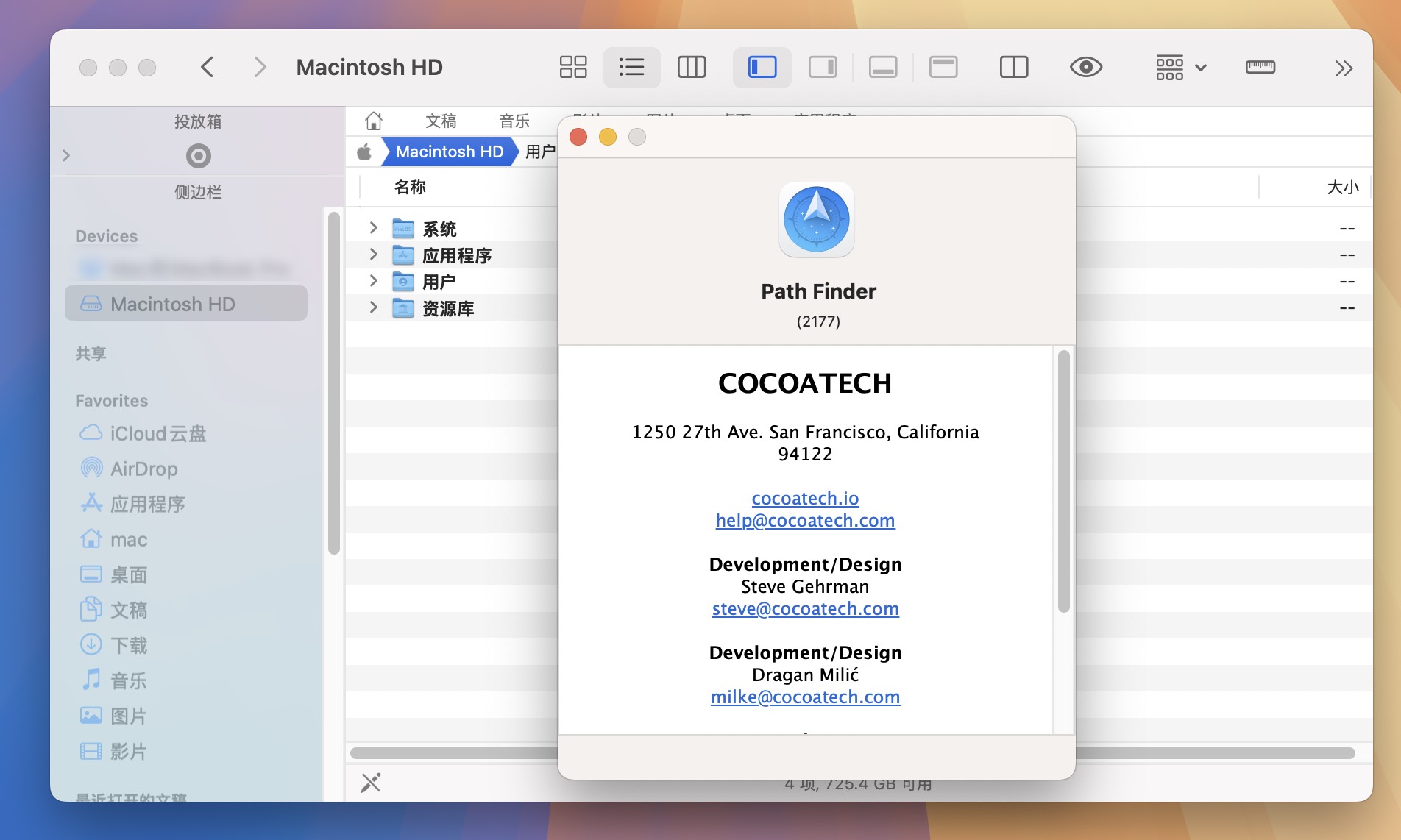Image resolution: width=1401 pixels, height=840 pixels.
Task: Switch to list view
Action: pyautogui.click(x=631, y=68)
